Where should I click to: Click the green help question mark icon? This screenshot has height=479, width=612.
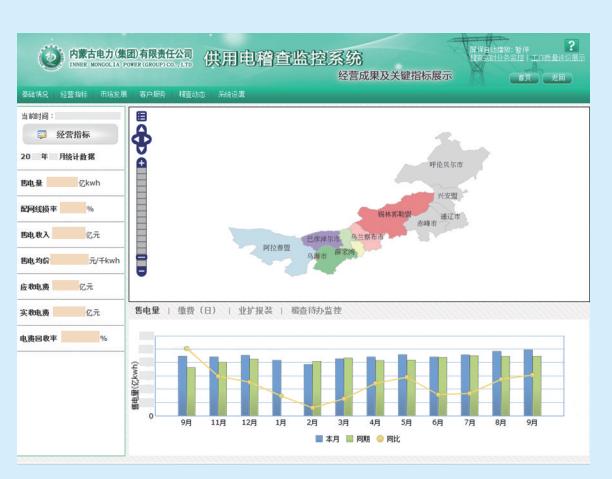coord(571,46)
